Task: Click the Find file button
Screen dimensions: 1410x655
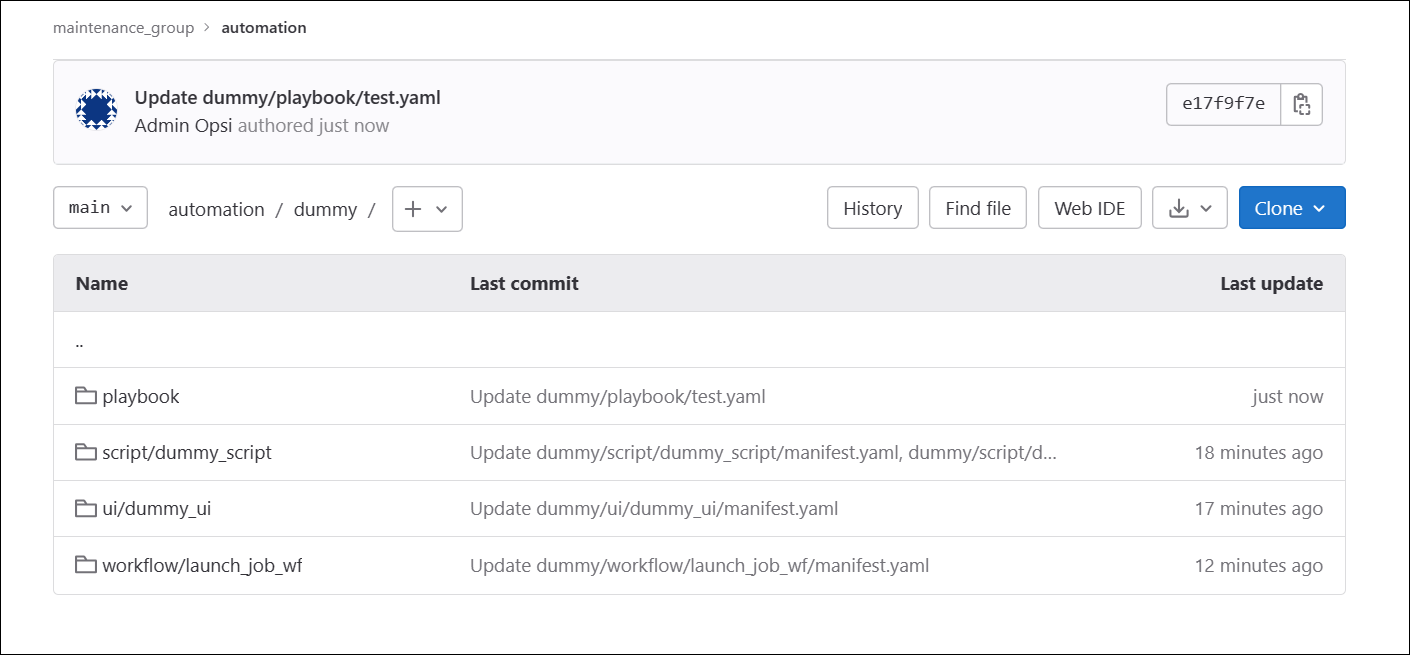Action: click(x=977, y=207)
